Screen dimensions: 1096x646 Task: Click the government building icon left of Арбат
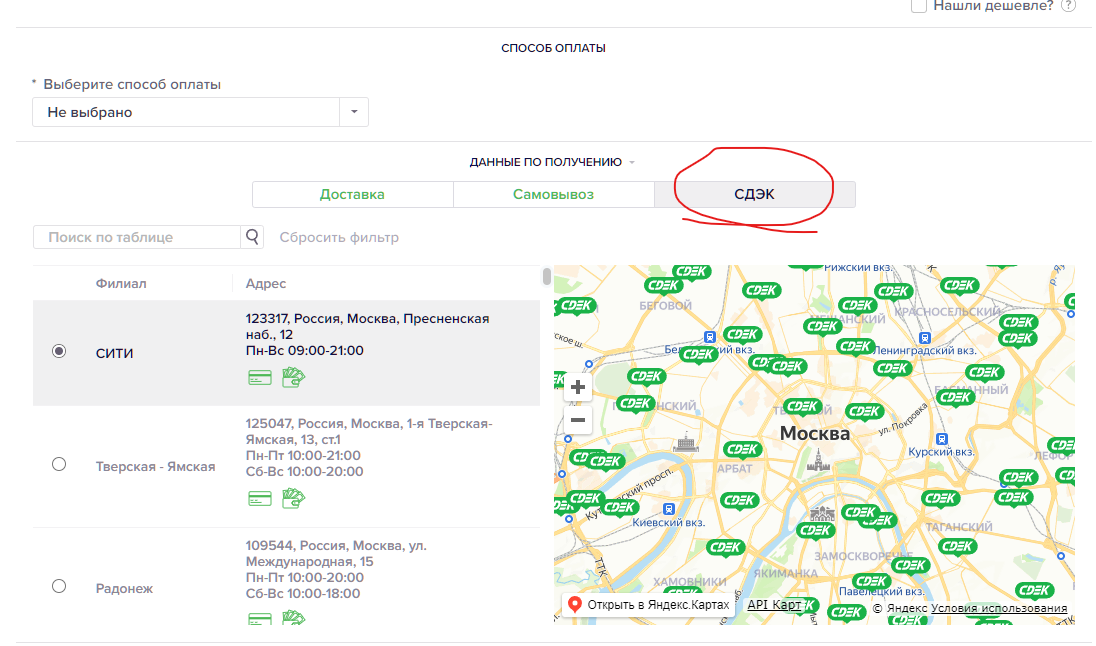[x=686, y=442]
